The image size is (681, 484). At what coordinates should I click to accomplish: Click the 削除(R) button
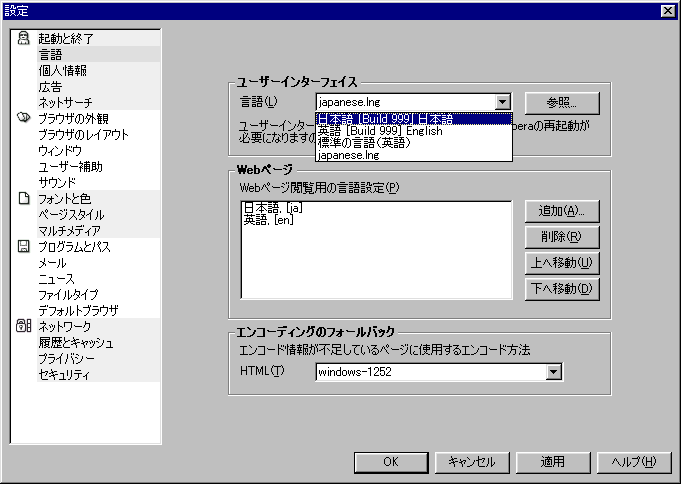561,237
